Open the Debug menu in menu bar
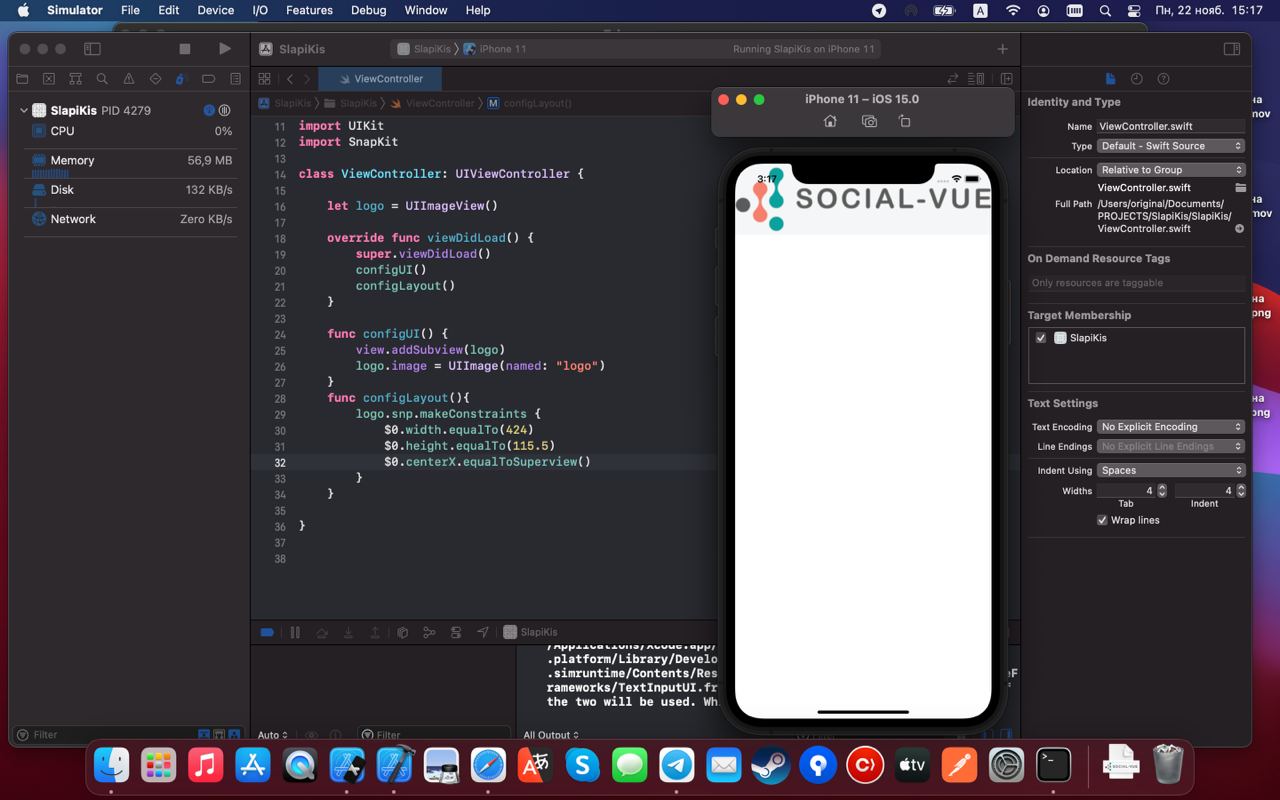 click(368, 10)
